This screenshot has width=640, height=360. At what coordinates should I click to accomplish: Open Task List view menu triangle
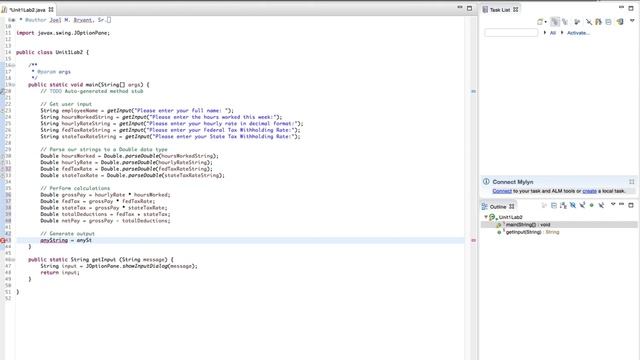[x=632, y=21]
